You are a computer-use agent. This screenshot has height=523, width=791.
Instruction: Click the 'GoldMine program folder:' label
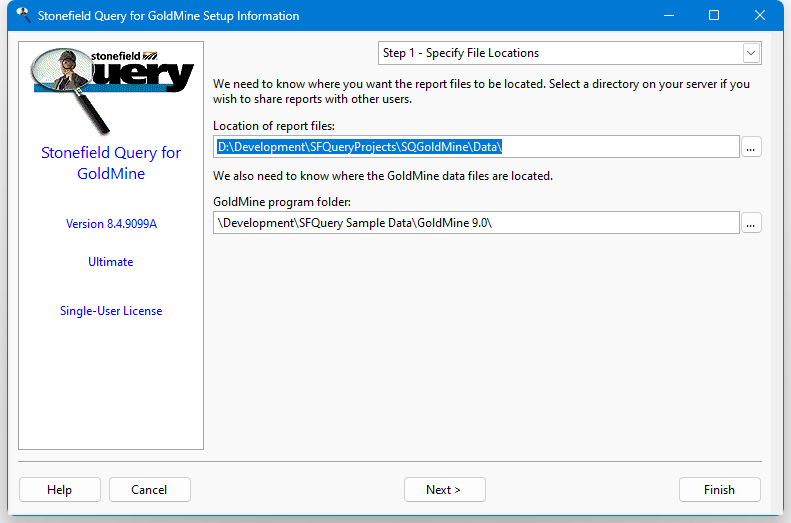coord(282,202)
